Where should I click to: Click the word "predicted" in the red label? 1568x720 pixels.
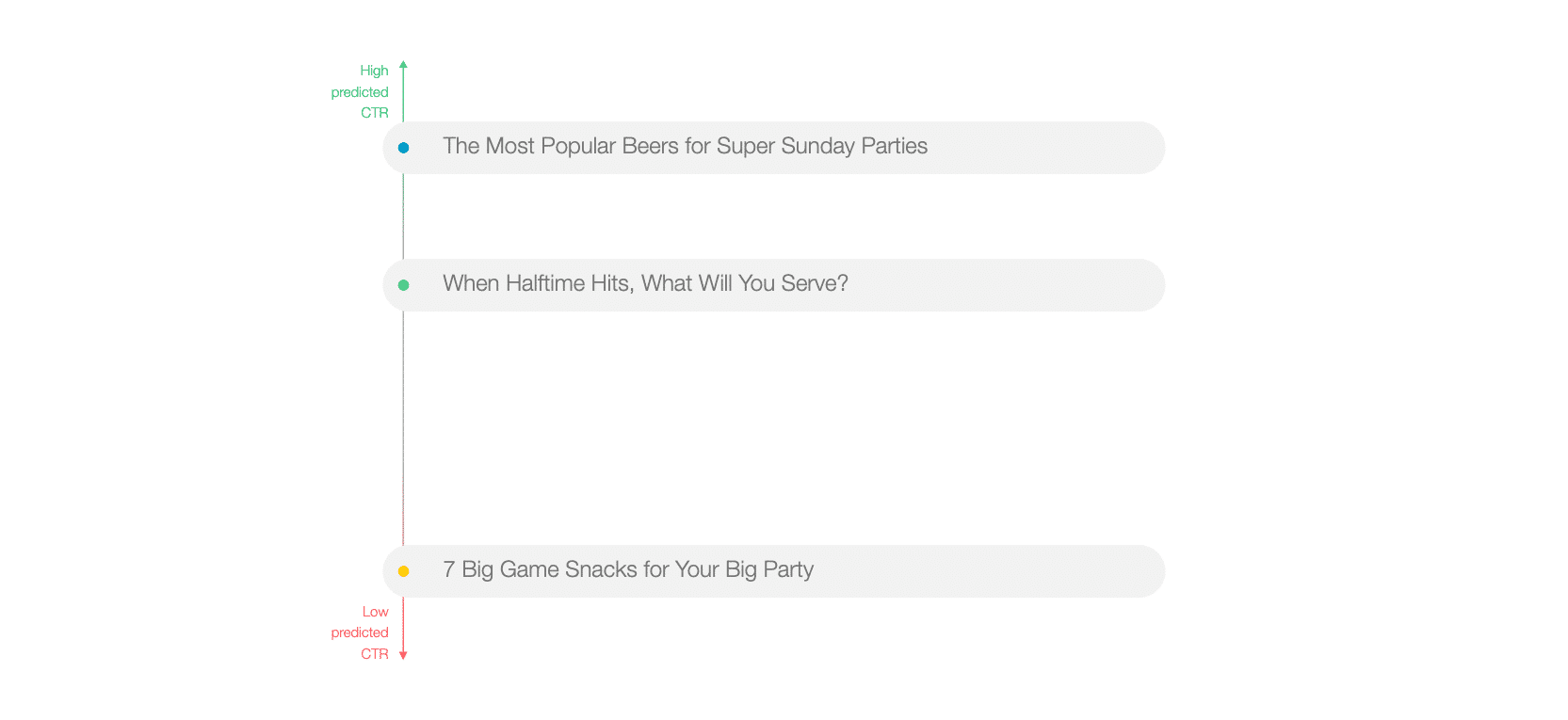pos(360,632)
